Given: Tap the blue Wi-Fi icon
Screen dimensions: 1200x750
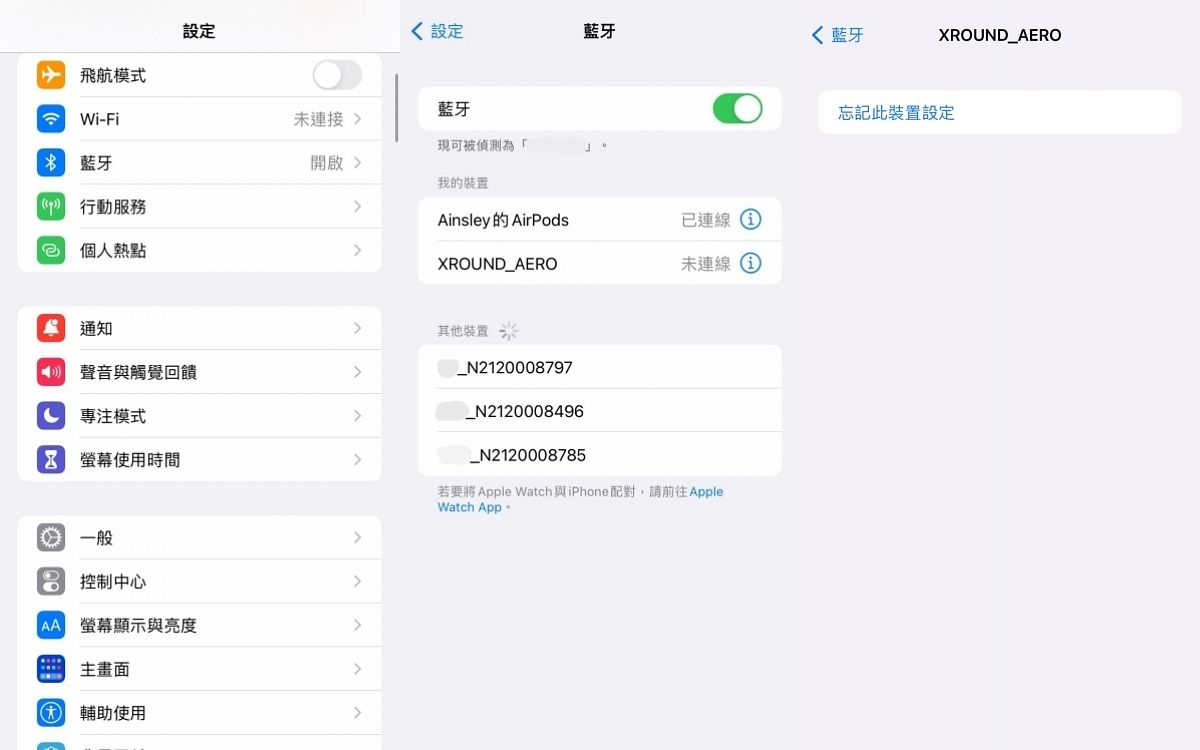Looking at the screenshot, I should [x=51, y=119].
